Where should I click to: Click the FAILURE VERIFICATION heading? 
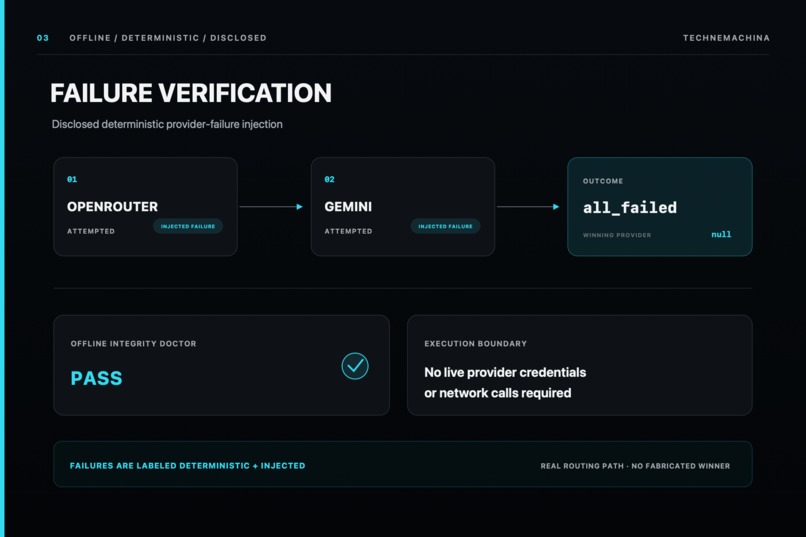(191, 93)
